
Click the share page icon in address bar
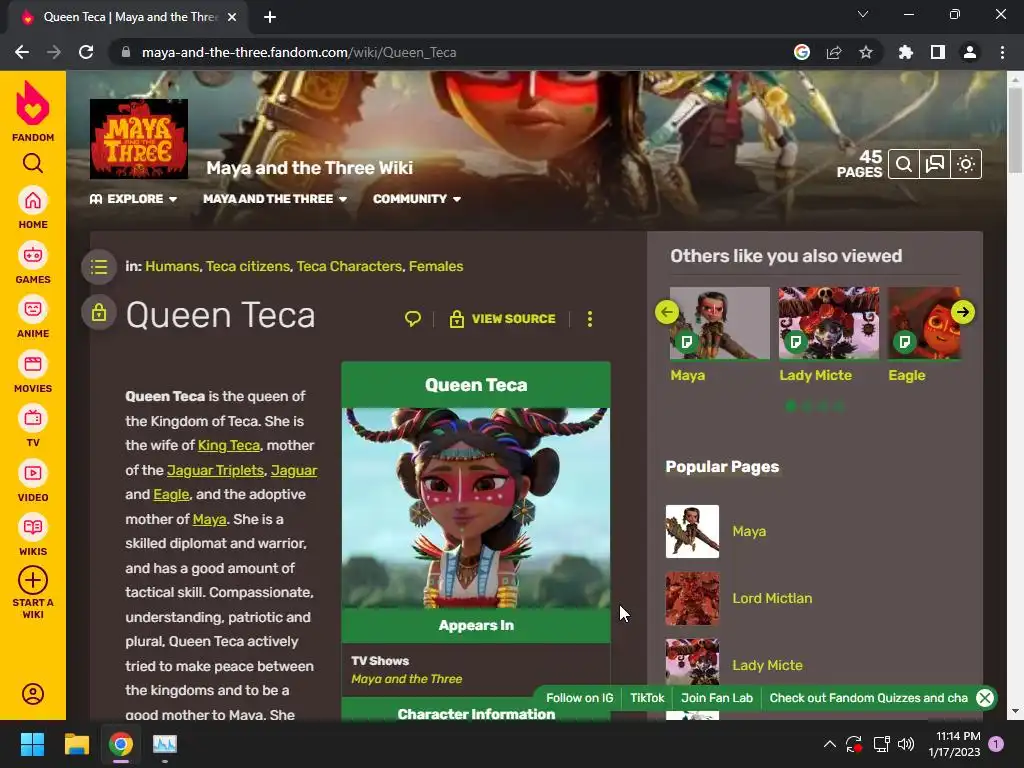pyautogui.click(x=834, y=52)
